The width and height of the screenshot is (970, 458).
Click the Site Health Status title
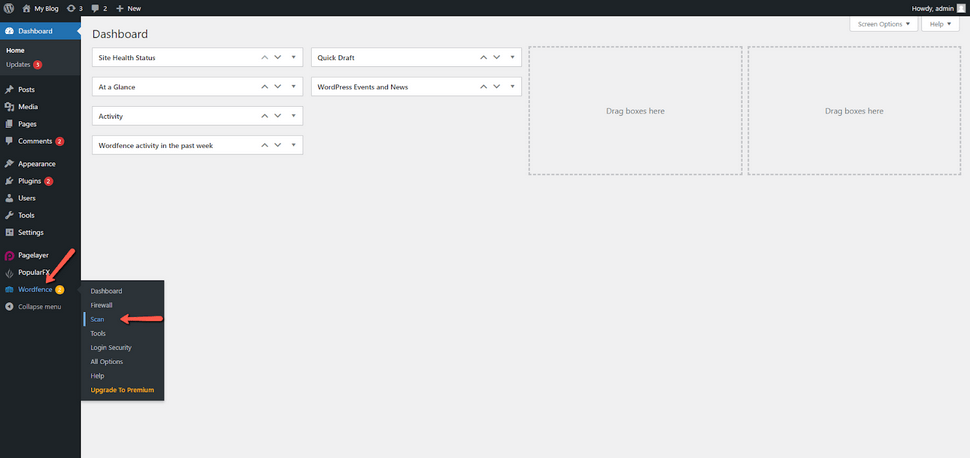[127, 58]
